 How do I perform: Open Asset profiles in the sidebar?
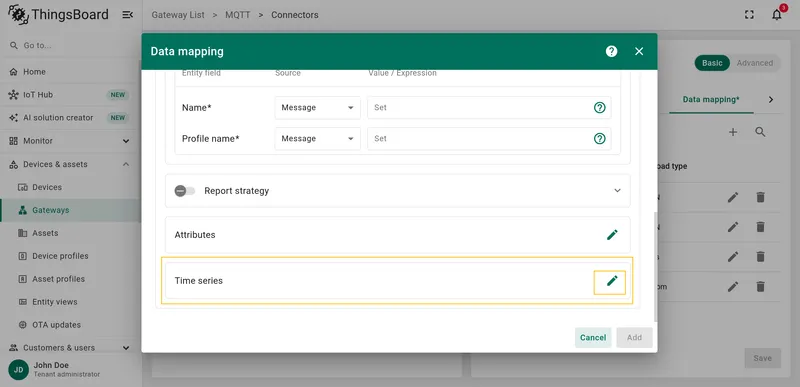70,279
